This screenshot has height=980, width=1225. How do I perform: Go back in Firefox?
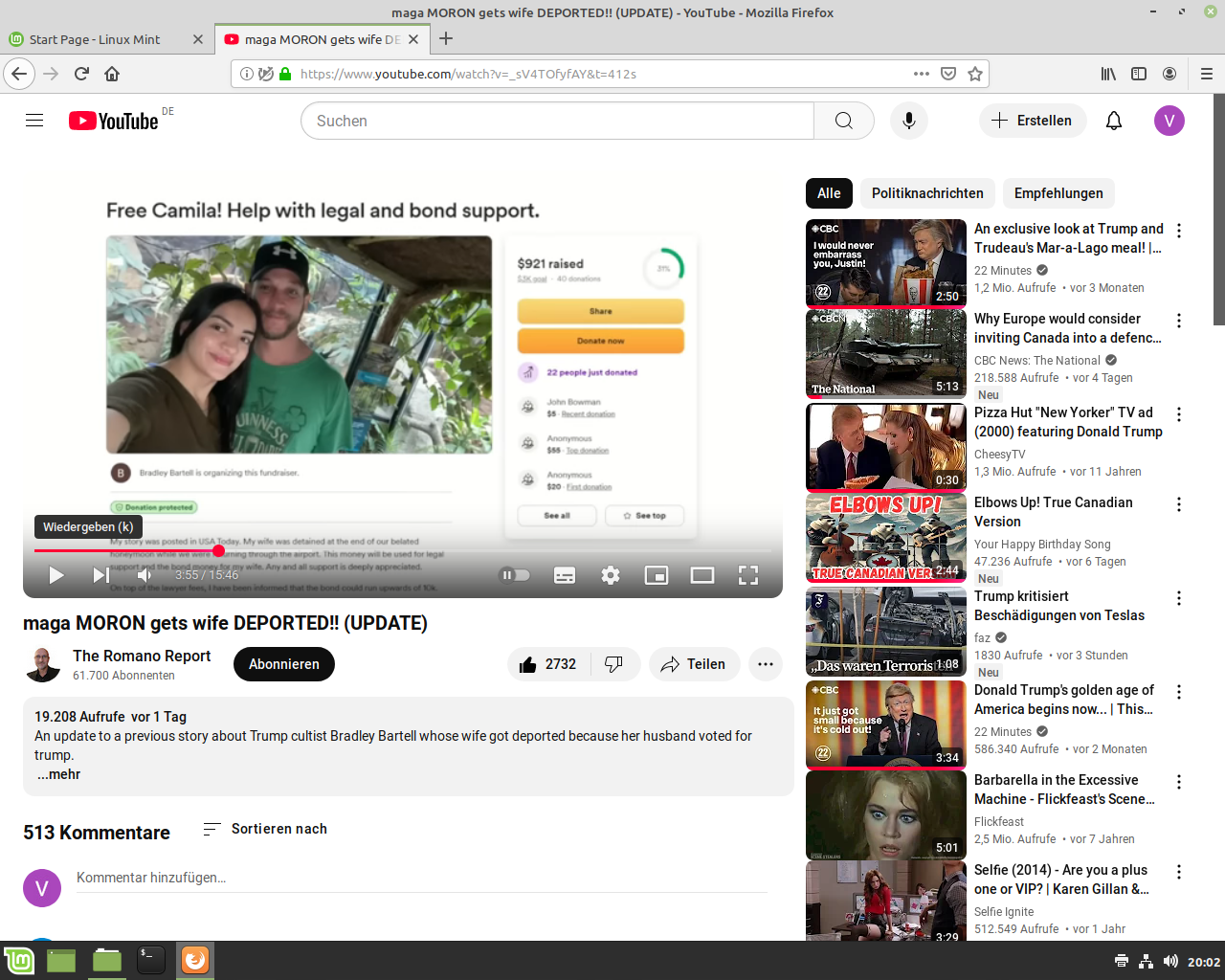click(x=19, y=74)
